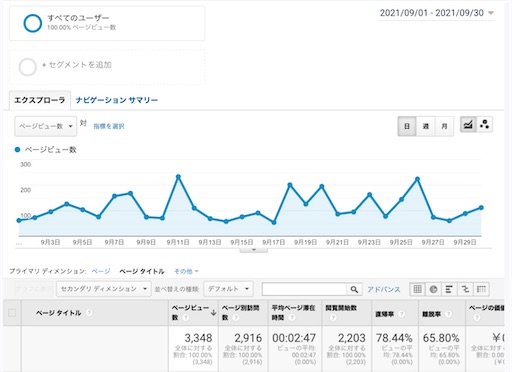Open the date range 2021/09/01 - 2021/09/30 picker
The height and width of the screenshot is (372, 512).
(x=437, y=13)
